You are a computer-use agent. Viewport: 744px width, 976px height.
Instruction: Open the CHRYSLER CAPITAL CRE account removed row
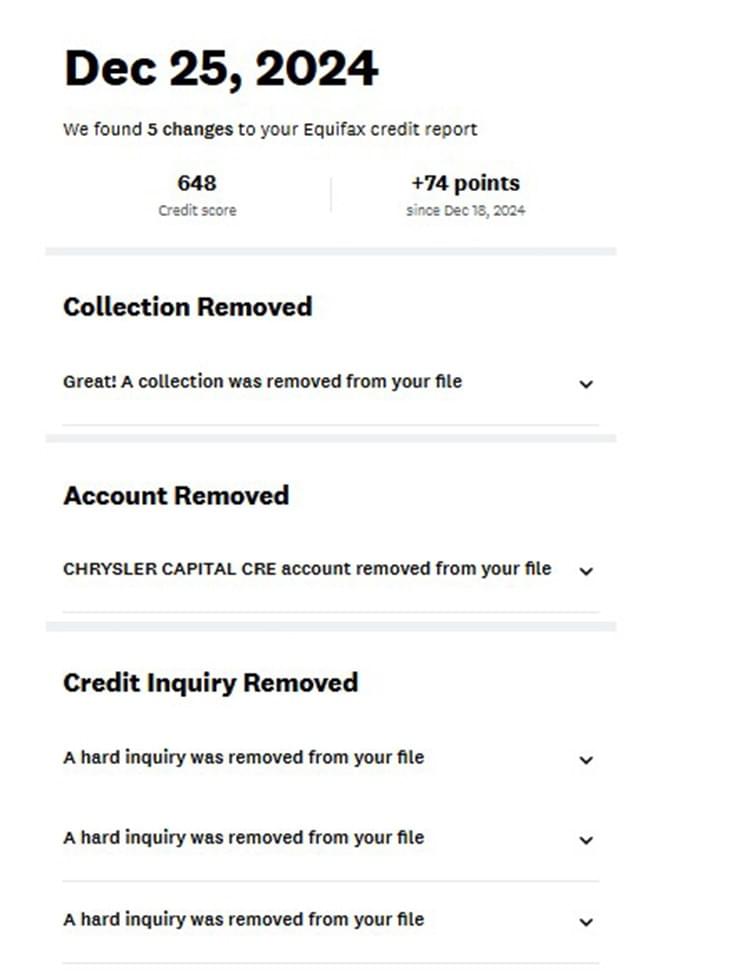click(x=331, y=569)
